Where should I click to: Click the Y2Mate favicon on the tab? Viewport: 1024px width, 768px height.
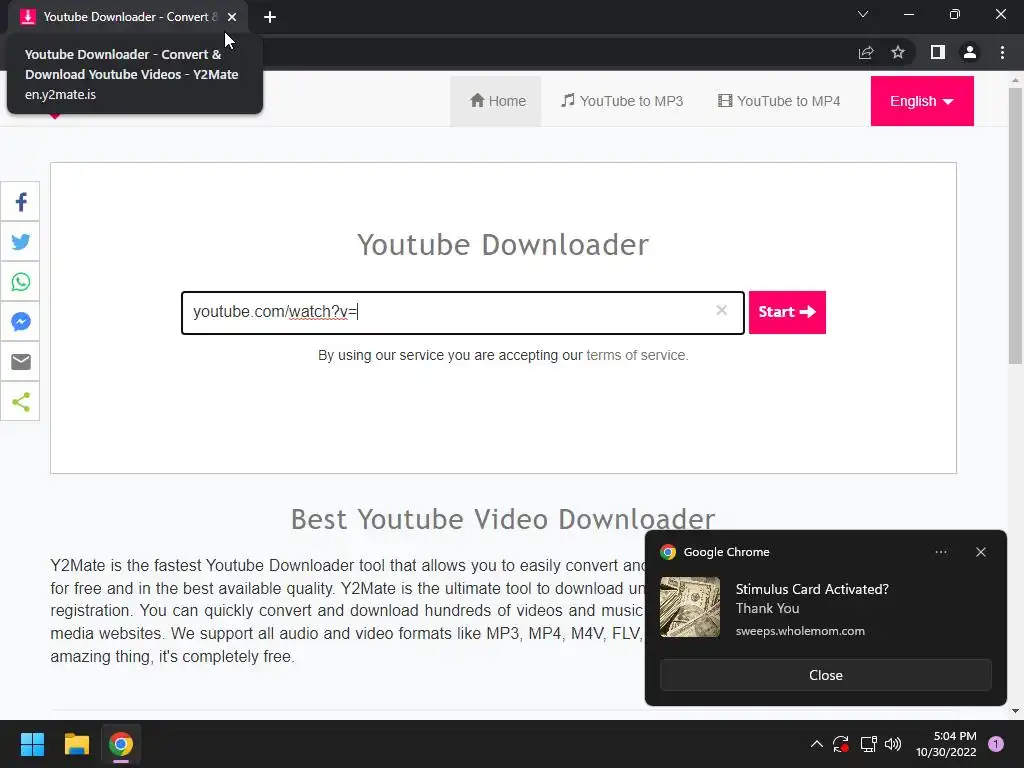click(27, 17)
